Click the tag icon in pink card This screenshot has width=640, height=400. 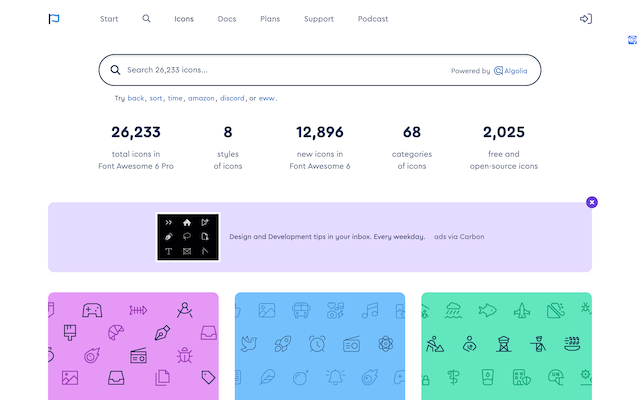[x=208, y=378]
